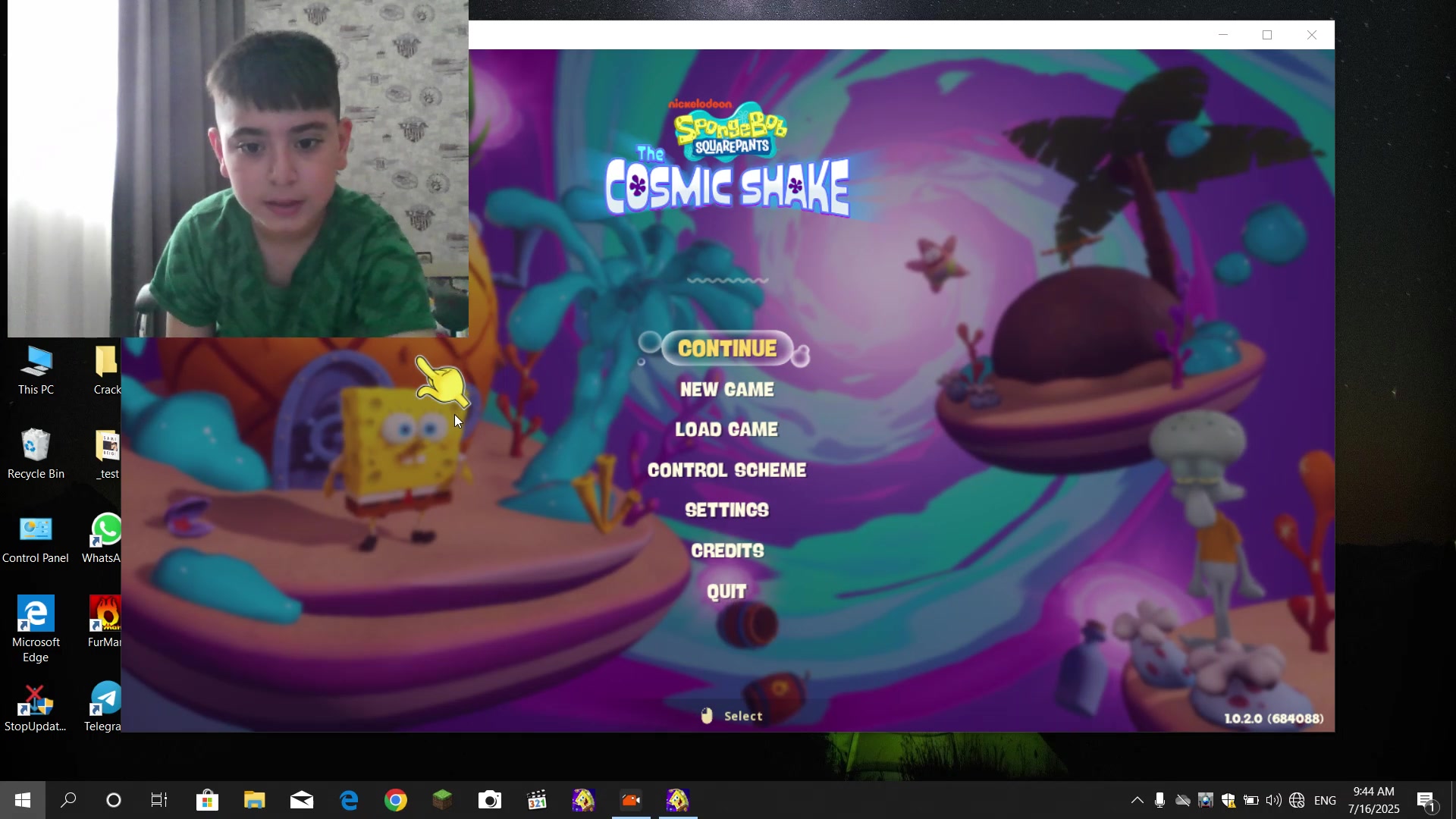
Task: Open Cortana circle on the taskbar
Action: 114,800
